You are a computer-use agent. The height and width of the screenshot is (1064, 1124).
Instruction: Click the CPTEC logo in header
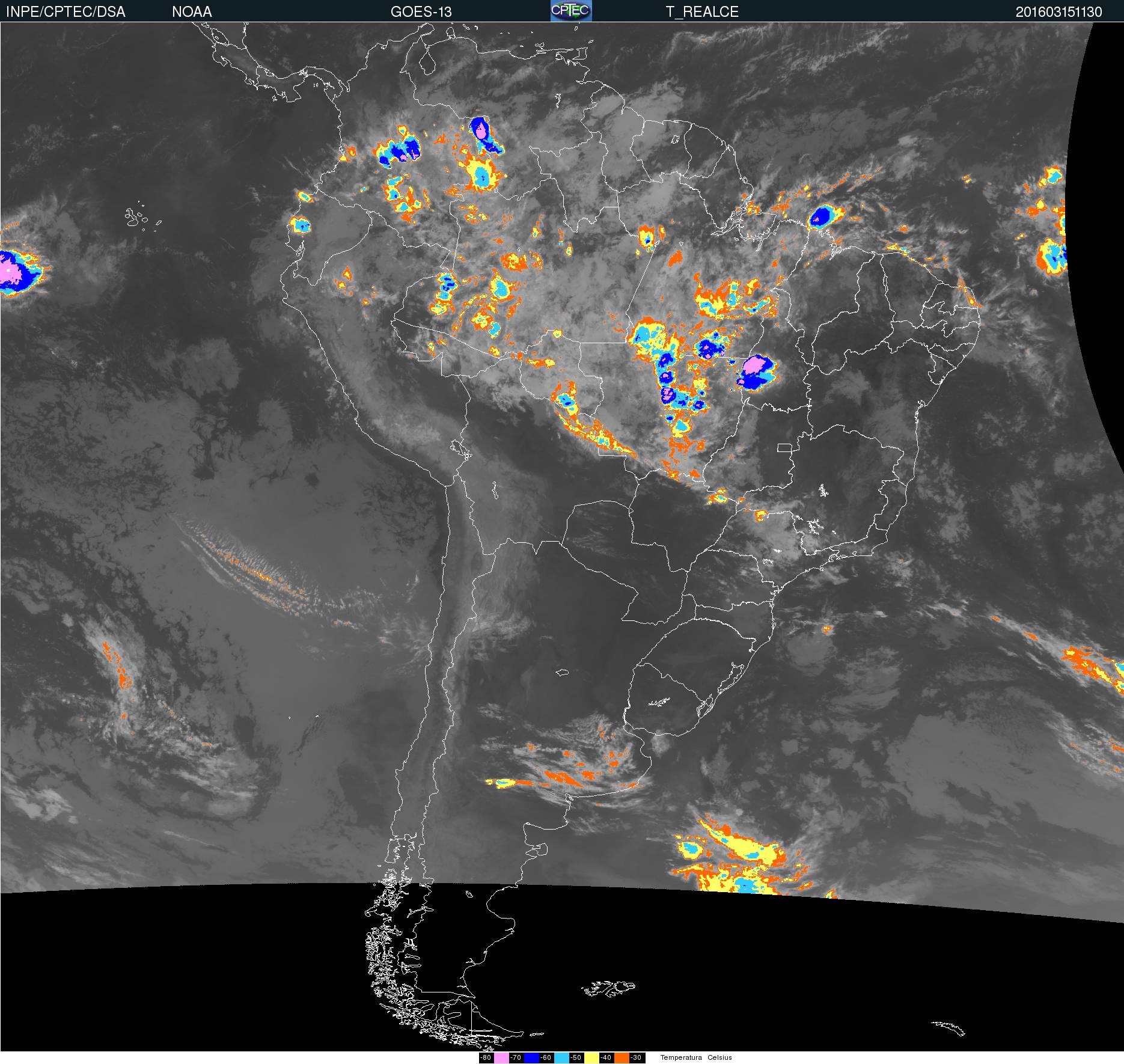[571, 11]
